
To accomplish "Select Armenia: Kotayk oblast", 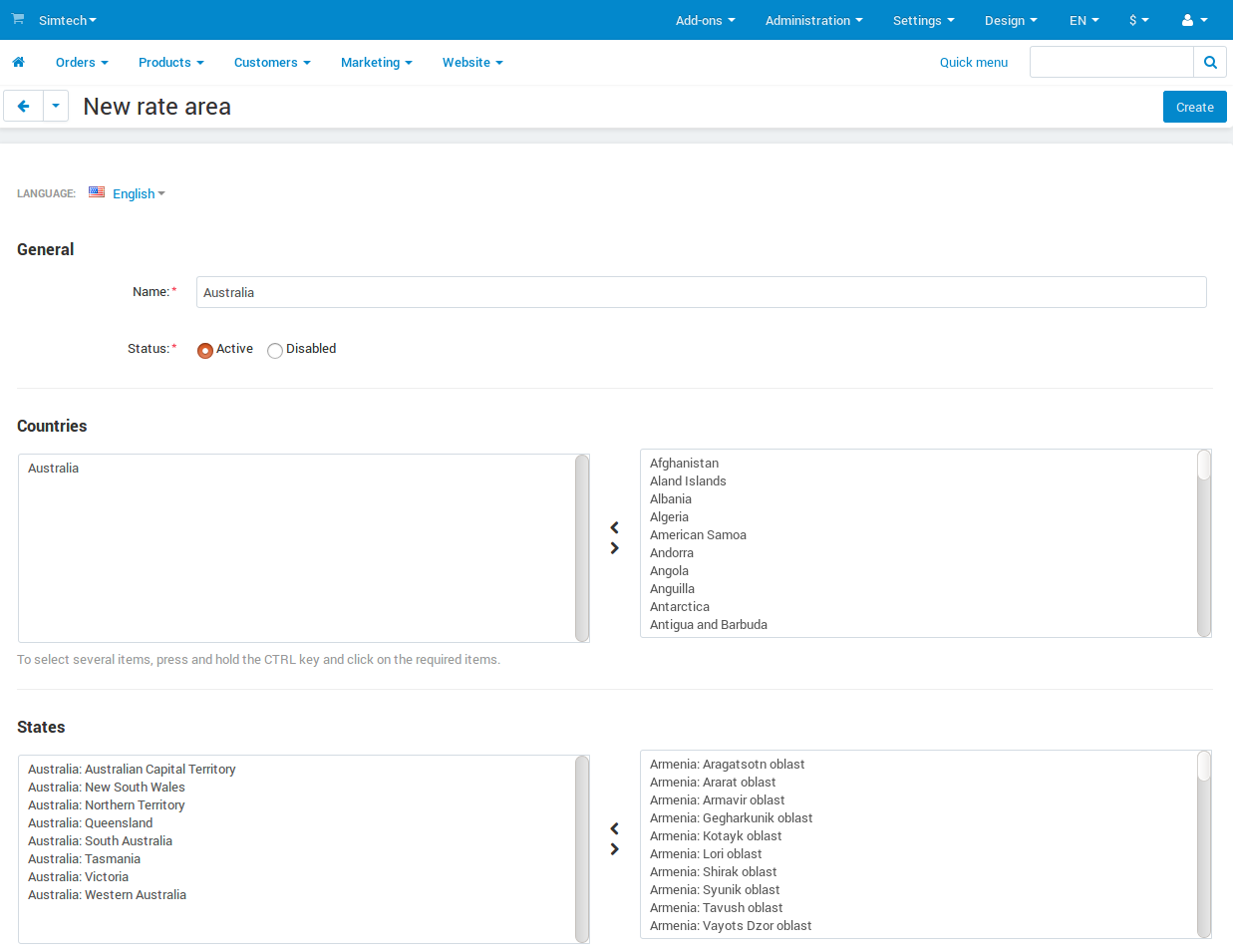I will [x=716, y=835].
